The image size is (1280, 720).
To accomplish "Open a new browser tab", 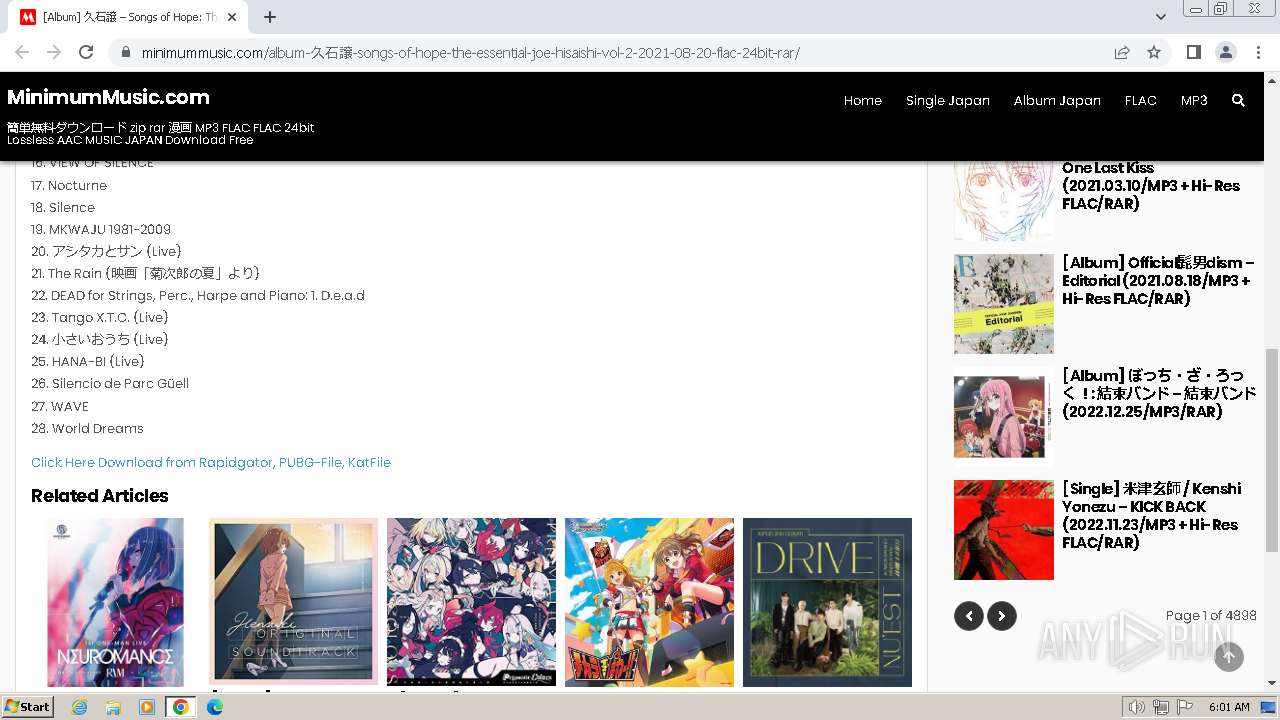I will [270, 17].
